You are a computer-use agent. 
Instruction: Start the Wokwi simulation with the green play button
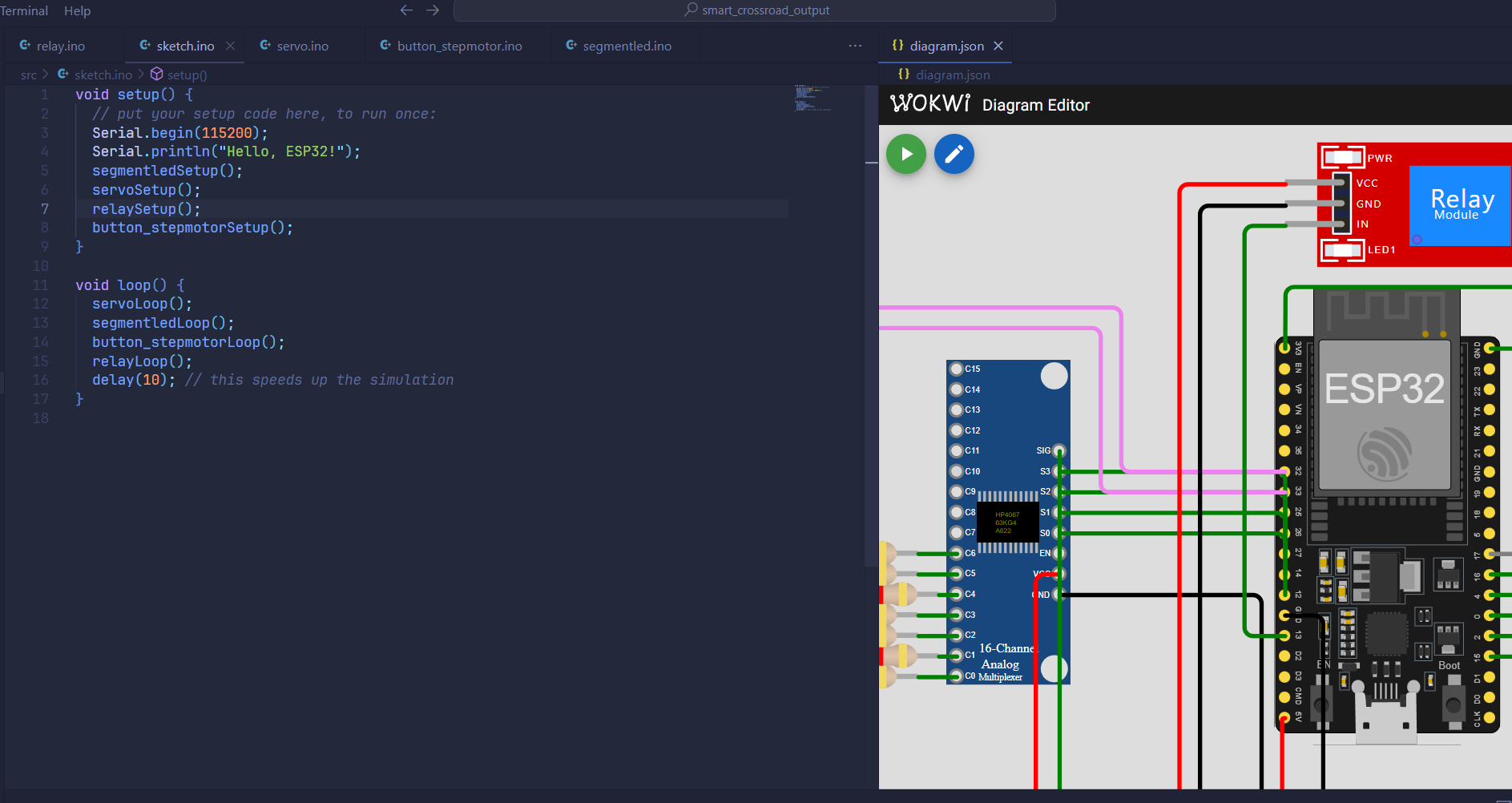906,154
